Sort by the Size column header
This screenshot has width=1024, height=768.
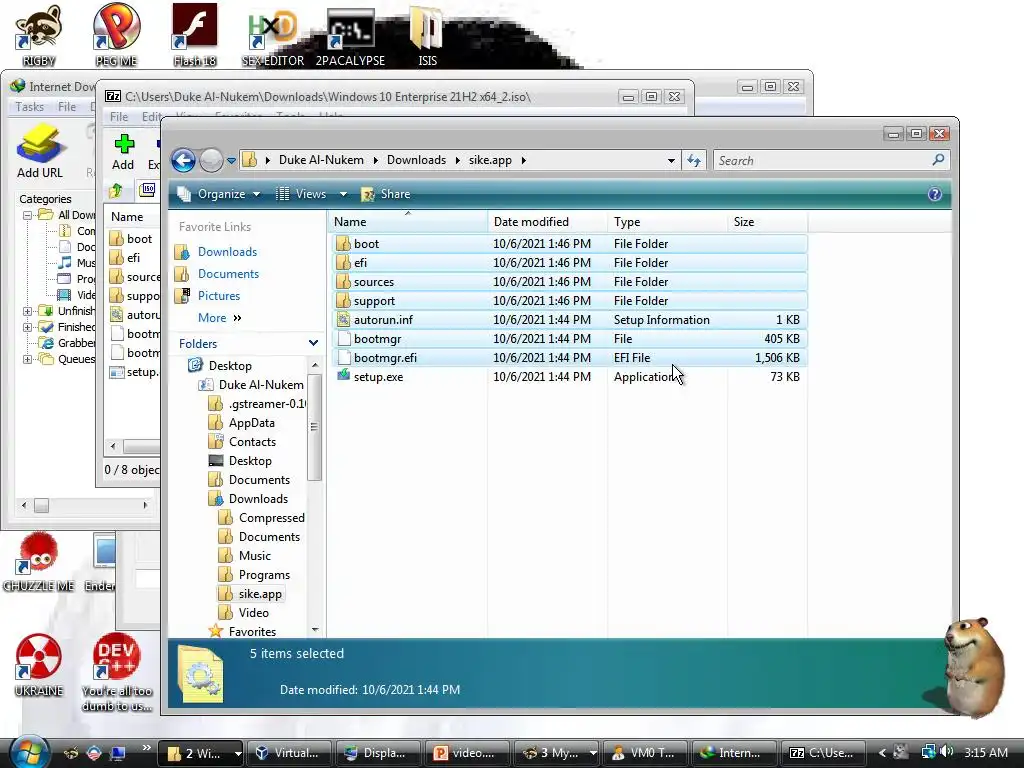coord(767,221)
